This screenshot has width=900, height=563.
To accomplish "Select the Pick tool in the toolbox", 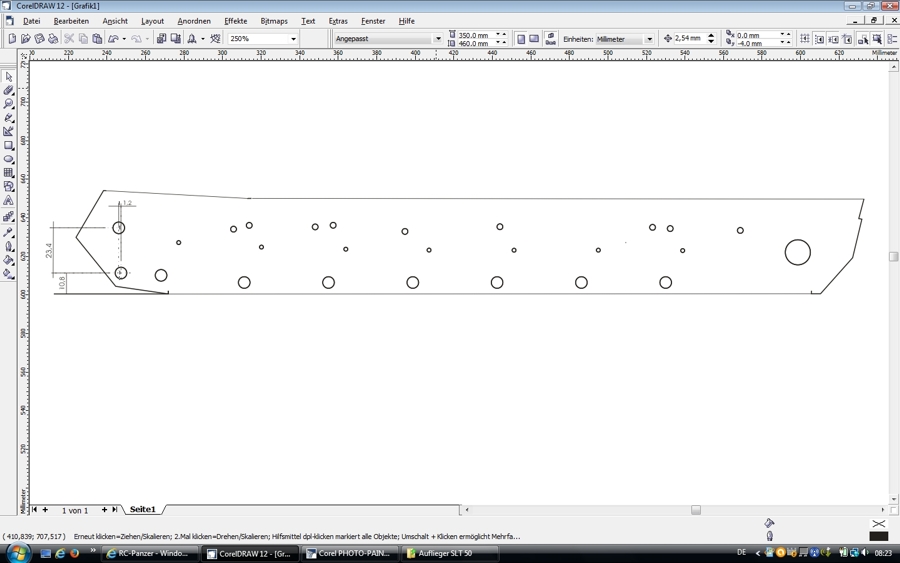I will [x=9, y=76].
